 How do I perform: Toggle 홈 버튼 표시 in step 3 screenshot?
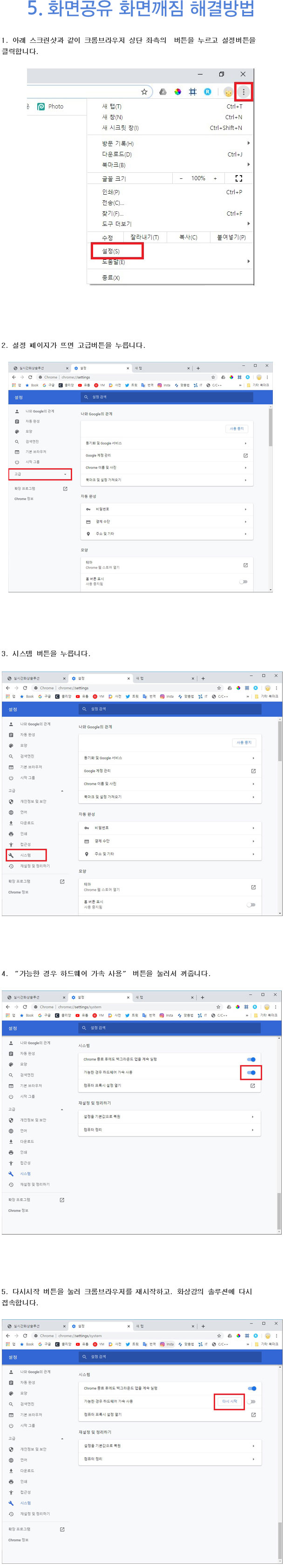[x=250, y=904]
